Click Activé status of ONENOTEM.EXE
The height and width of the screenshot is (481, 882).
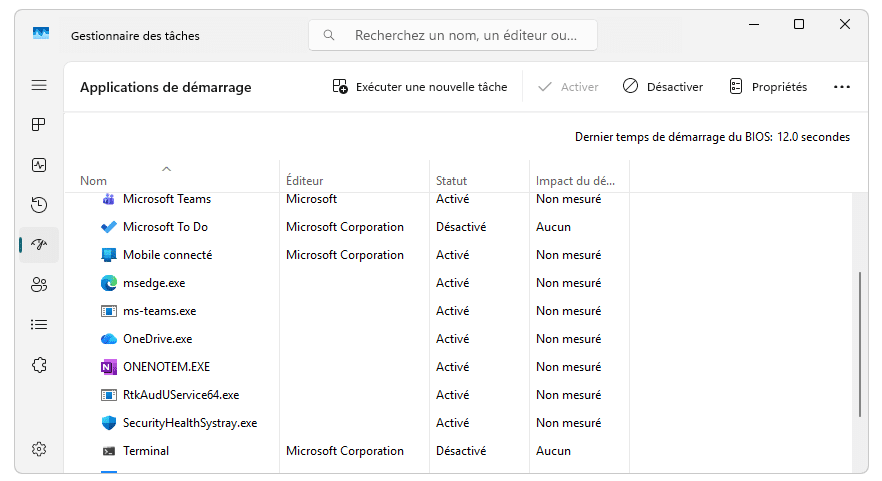tap(452, 367)
